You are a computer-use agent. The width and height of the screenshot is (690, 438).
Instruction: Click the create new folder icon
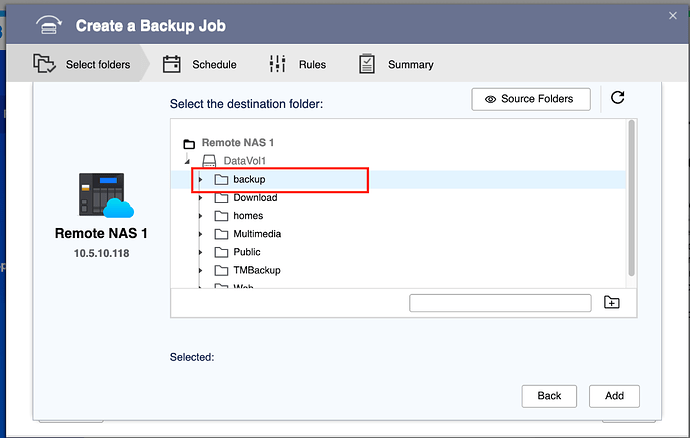tap(612, 303)
